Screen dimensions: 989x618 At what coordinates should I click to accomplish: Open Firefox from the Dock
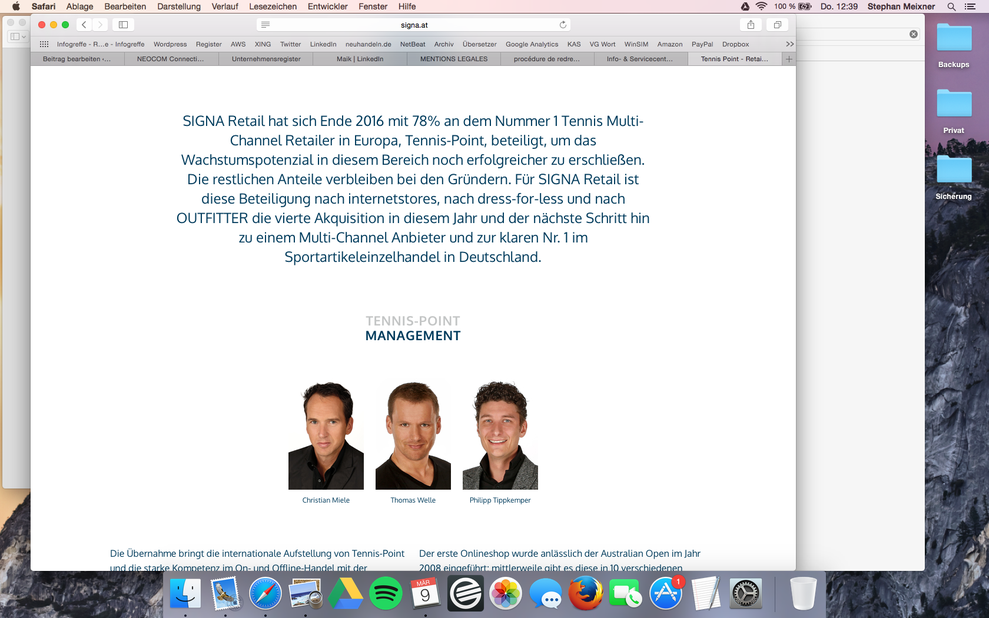coord(585,593)
